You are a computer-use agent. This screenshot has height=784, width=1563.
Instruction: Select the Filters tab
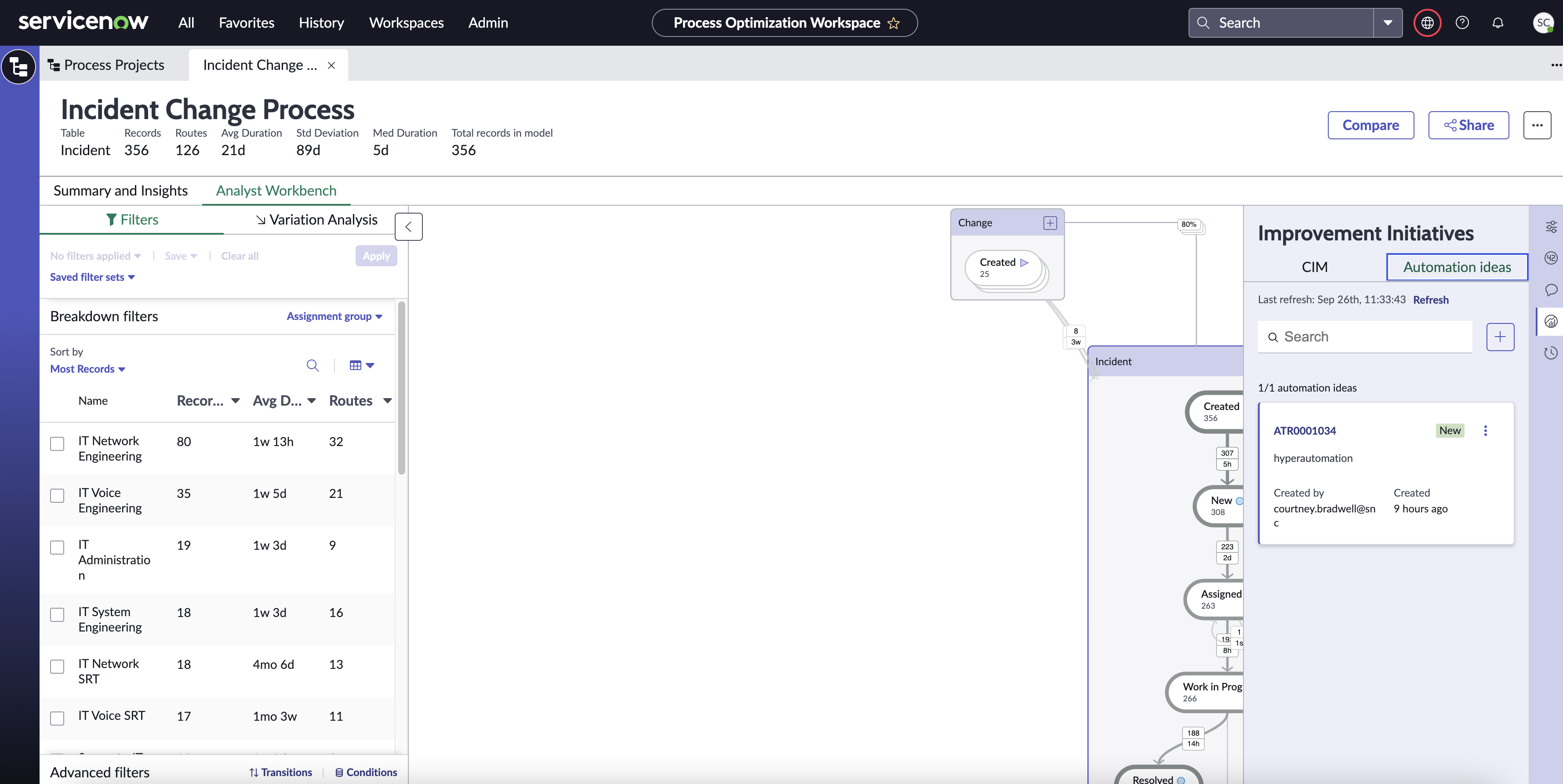pos(132,220)
